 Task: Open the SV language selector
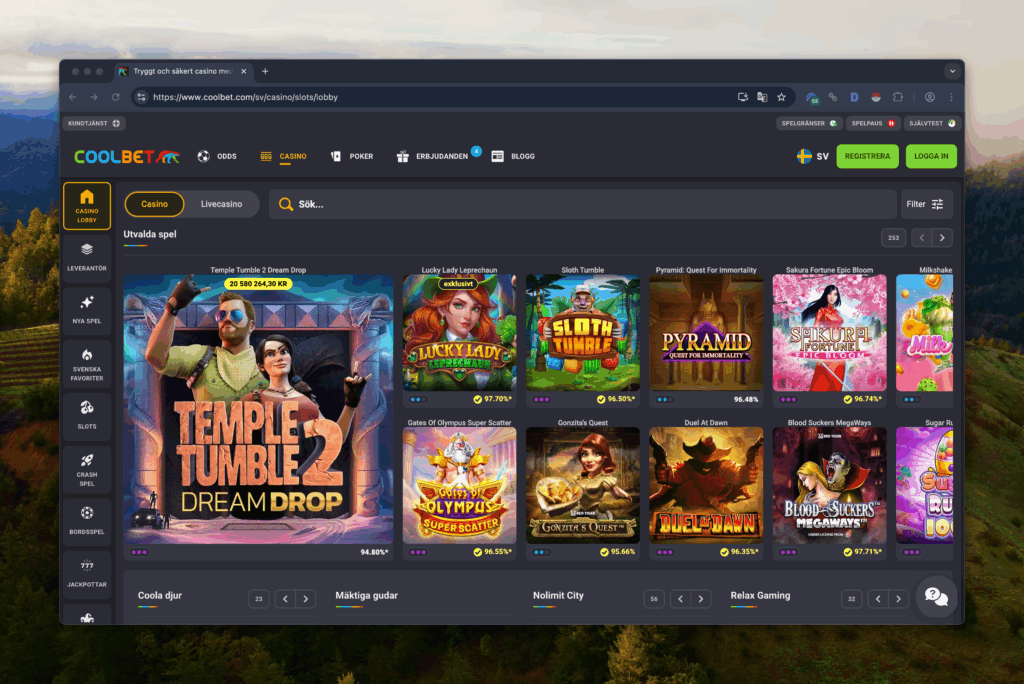tap(813, 157)
